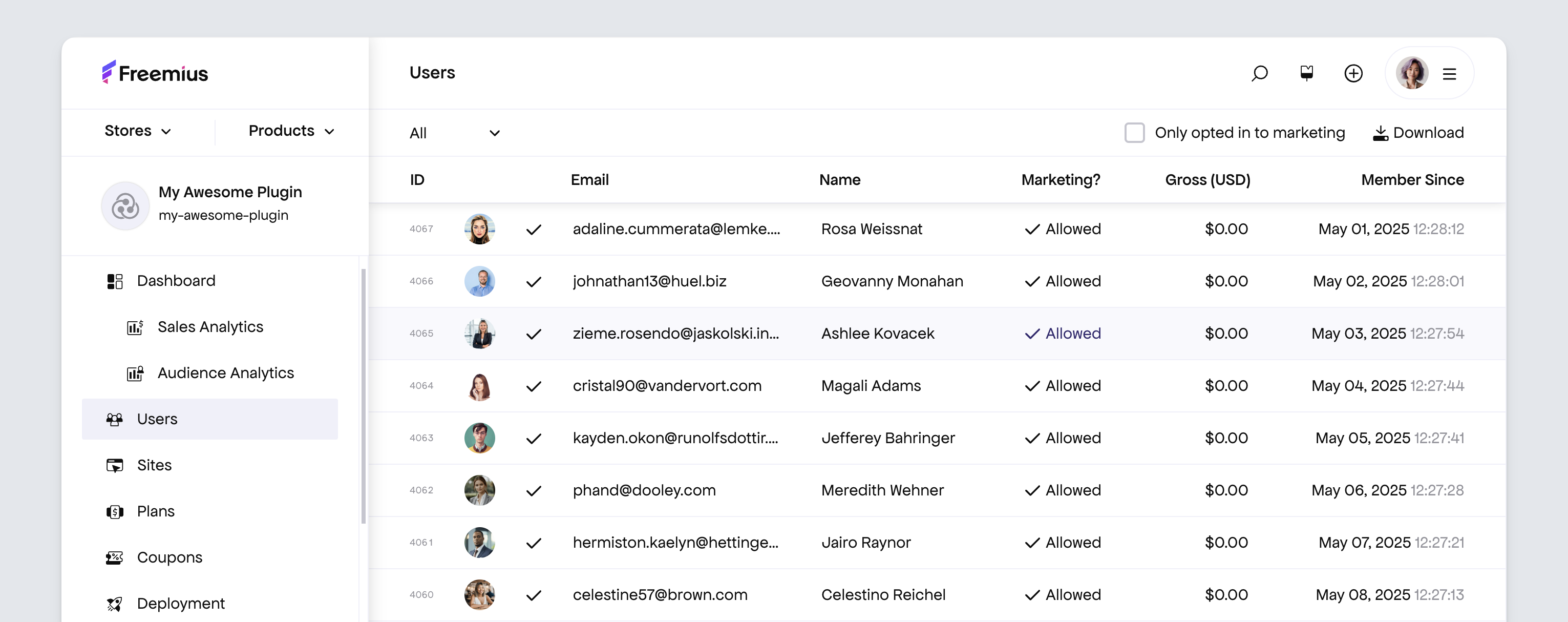Open the hamburger menu icon
1568x622 pixels.
[1449, 74]
